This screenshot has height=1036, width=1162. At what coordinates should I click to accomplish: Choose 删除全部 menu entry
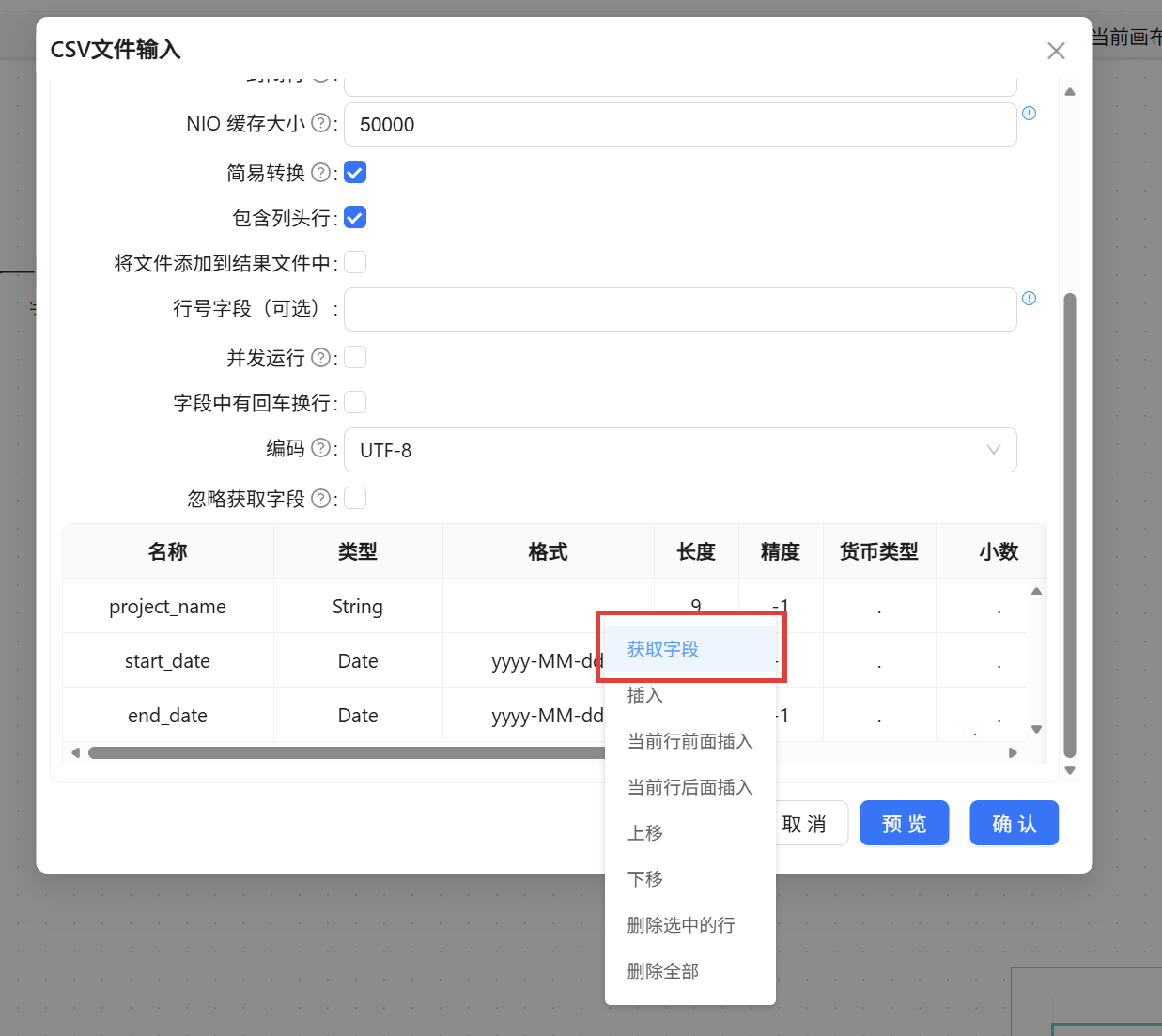(689, 971)
